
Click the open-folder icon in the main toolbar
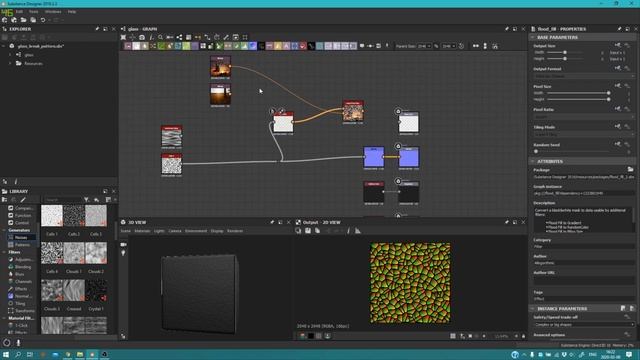[24, 20]
